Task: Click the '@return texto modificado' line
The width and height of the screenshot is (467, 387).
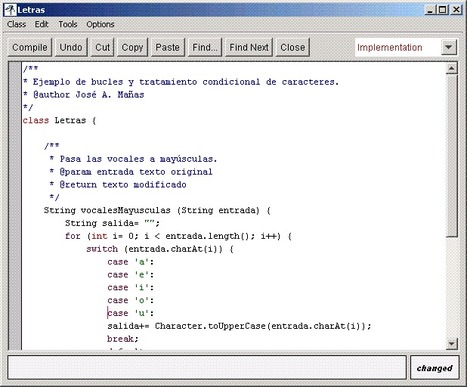Action: 118,185
